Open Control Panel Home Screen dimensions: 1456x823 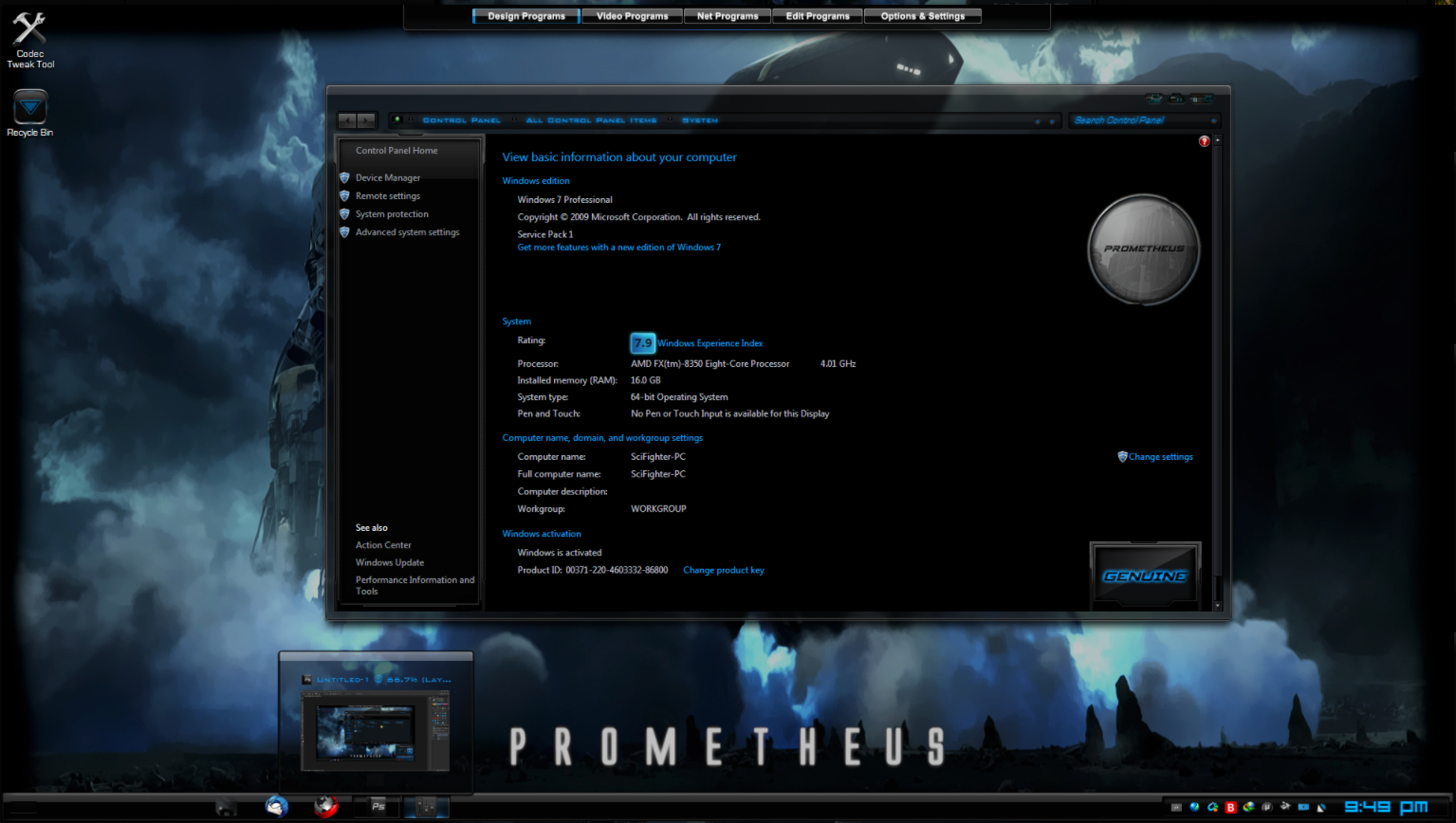coord(396,150)
